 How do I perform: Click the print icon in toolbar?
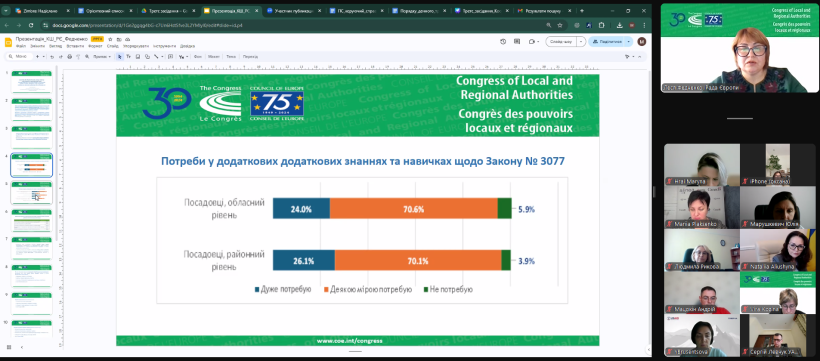pyautogui.click(x=70, y=57)
